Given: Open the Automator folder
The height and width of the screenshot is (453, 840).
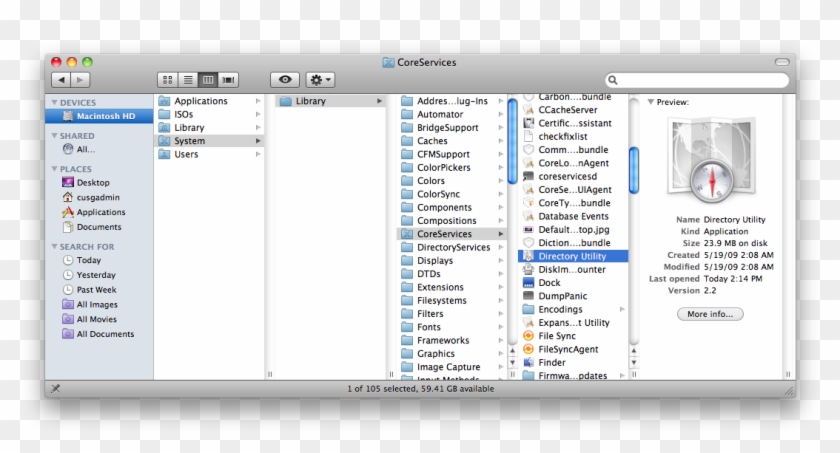Looking at the screenshot, I should click(452, 114).
